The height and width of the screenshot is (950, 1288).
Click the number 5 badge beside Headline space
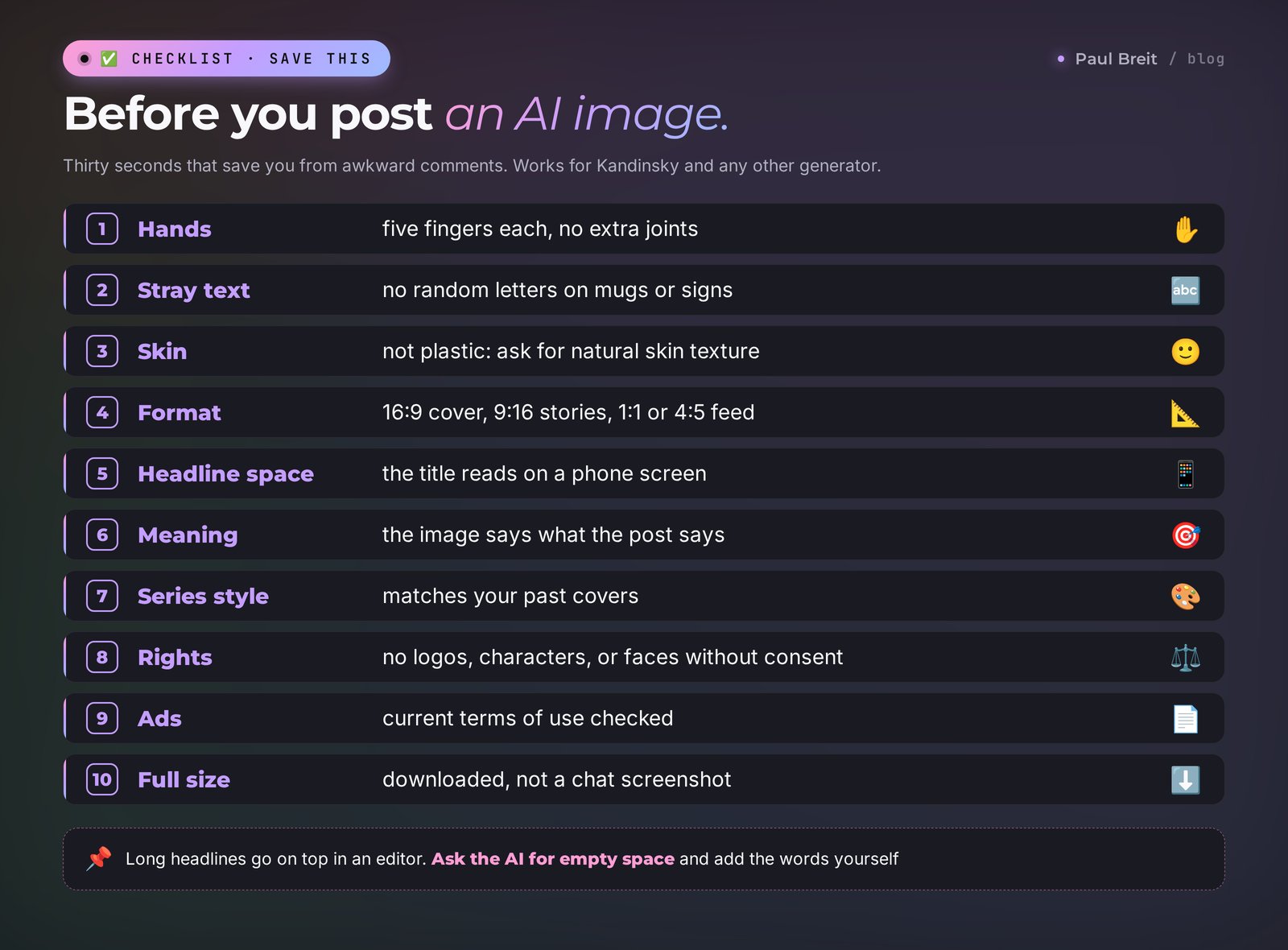point(102,473)
